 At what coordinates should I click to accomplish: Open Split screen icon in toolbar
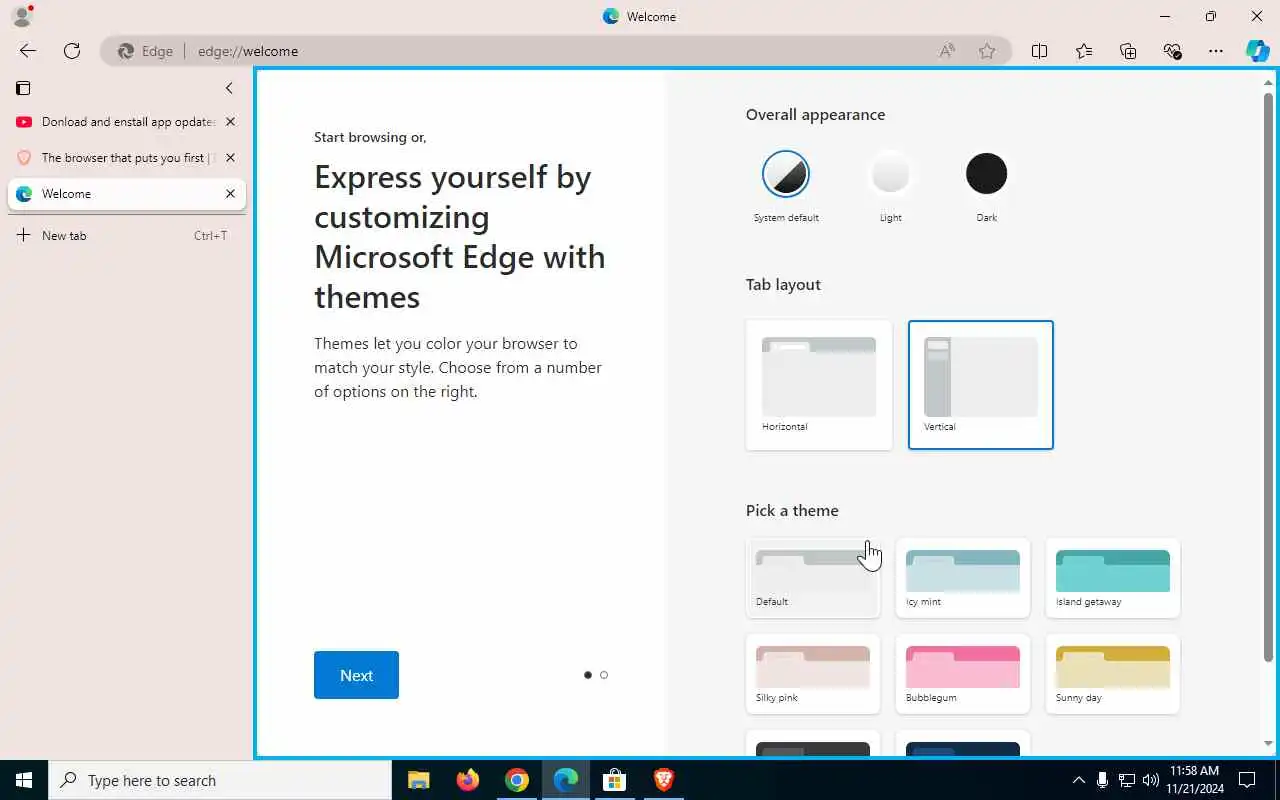point(1039,51)
